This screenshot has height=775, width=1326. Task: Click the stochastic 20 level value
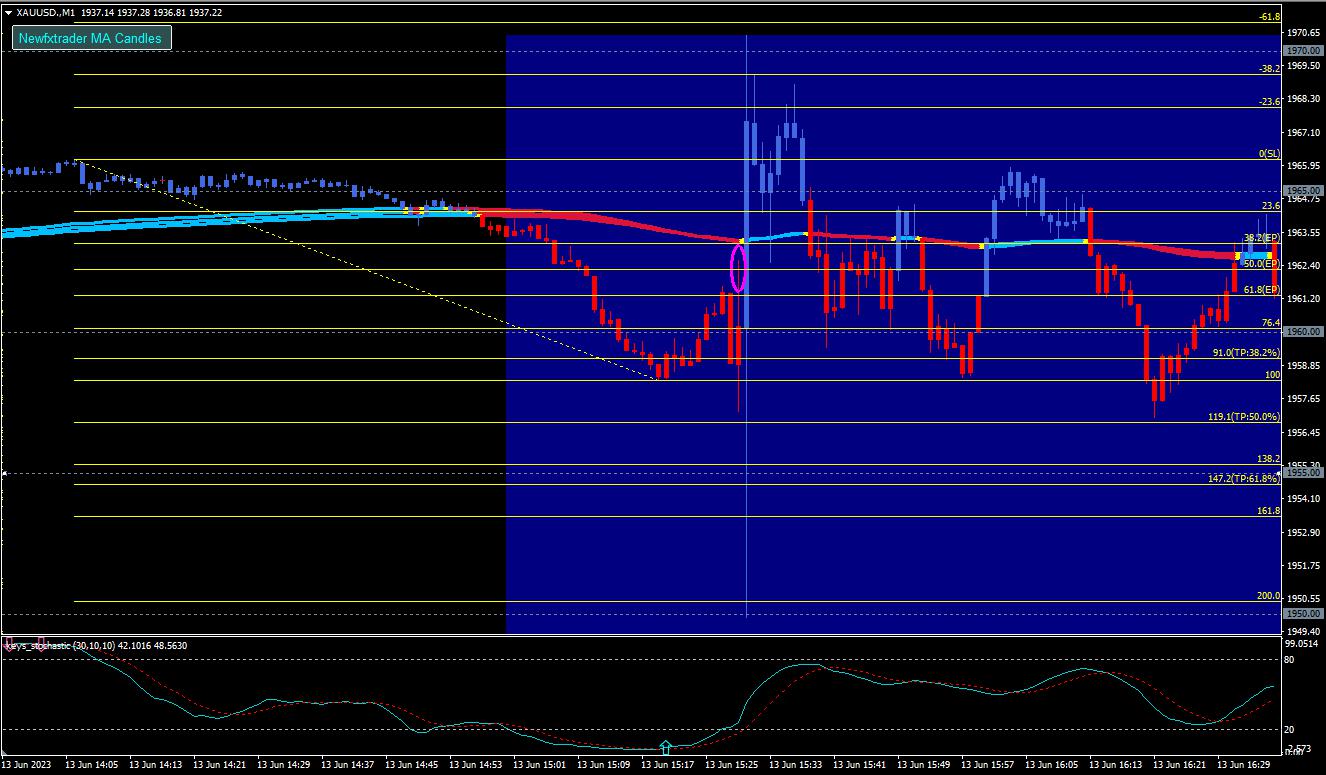point(1291,729)
